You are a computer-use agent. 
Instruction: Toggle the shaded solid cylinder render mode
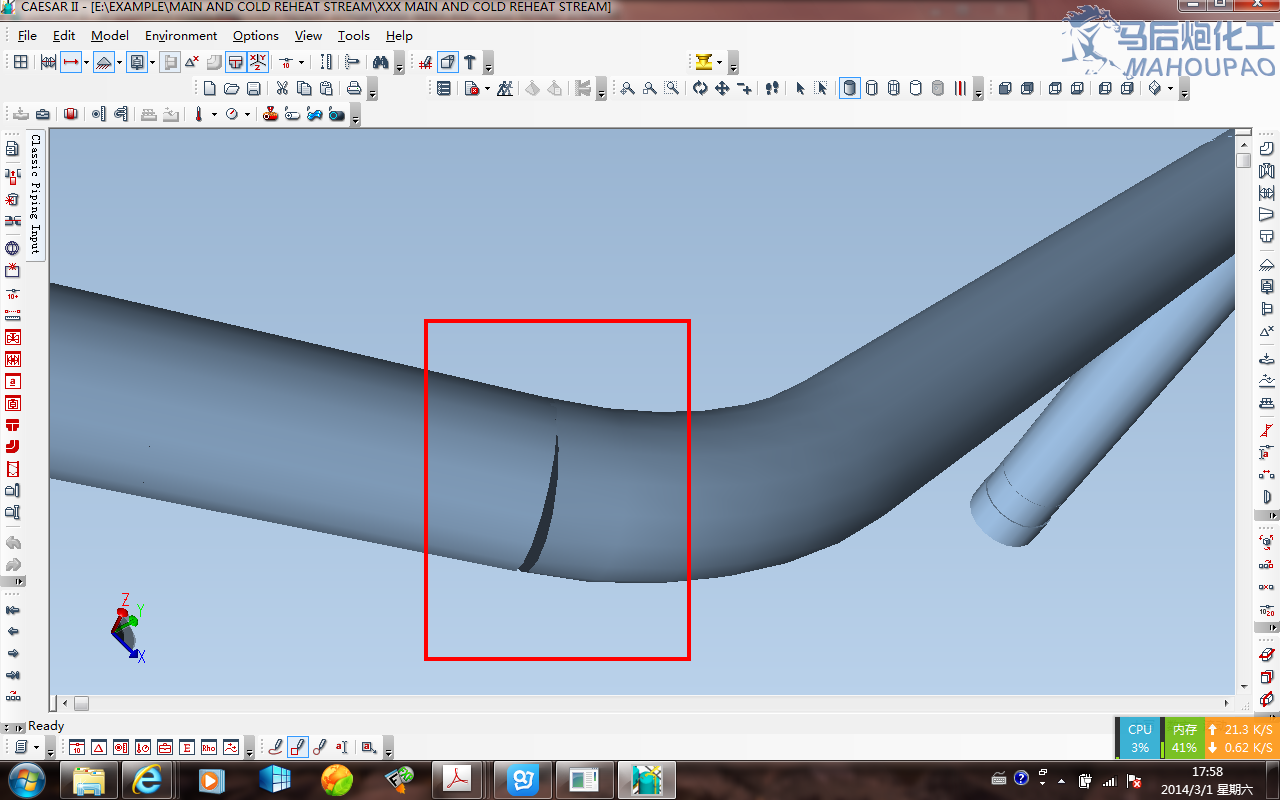850,88
